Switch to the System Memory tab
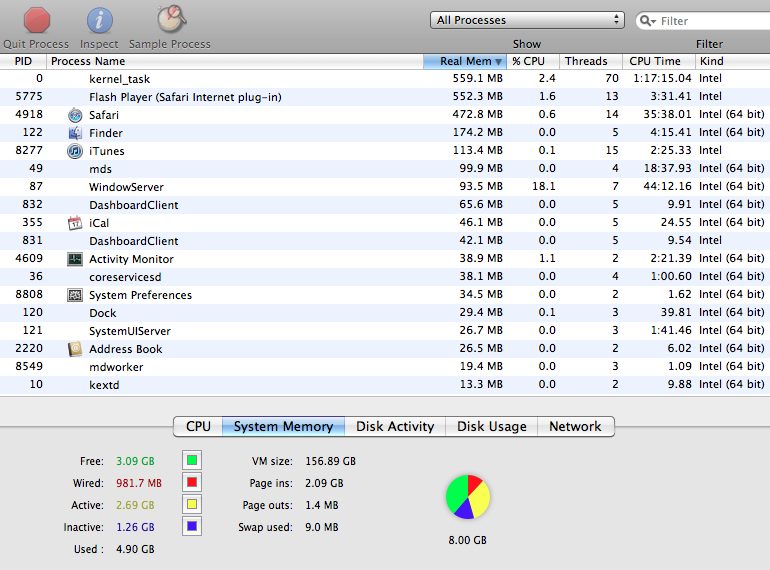The width and height of the screenshot is (770, 570). (283, 426)
